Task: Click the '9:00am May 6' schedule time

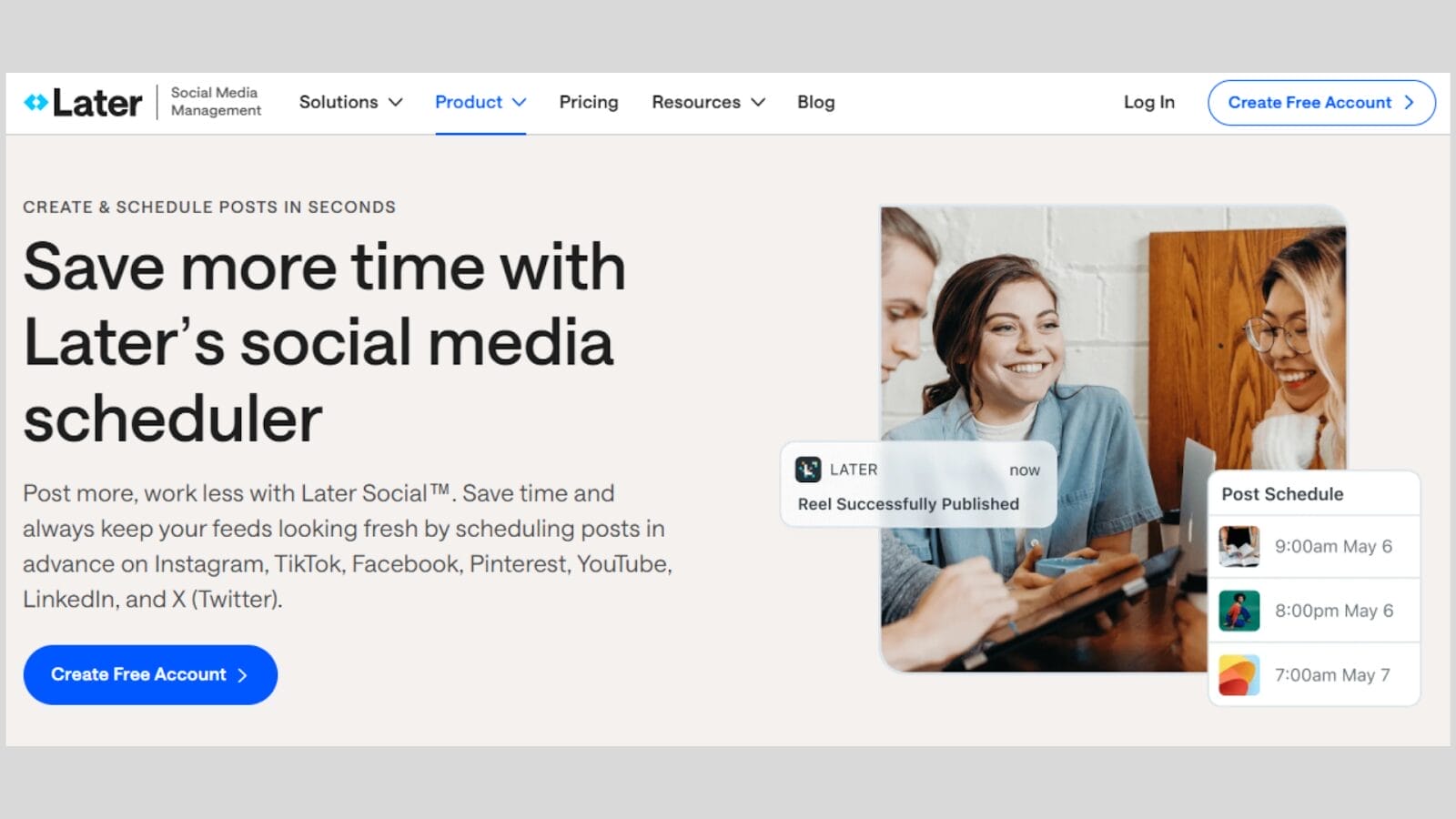Action: (1333, 546)
